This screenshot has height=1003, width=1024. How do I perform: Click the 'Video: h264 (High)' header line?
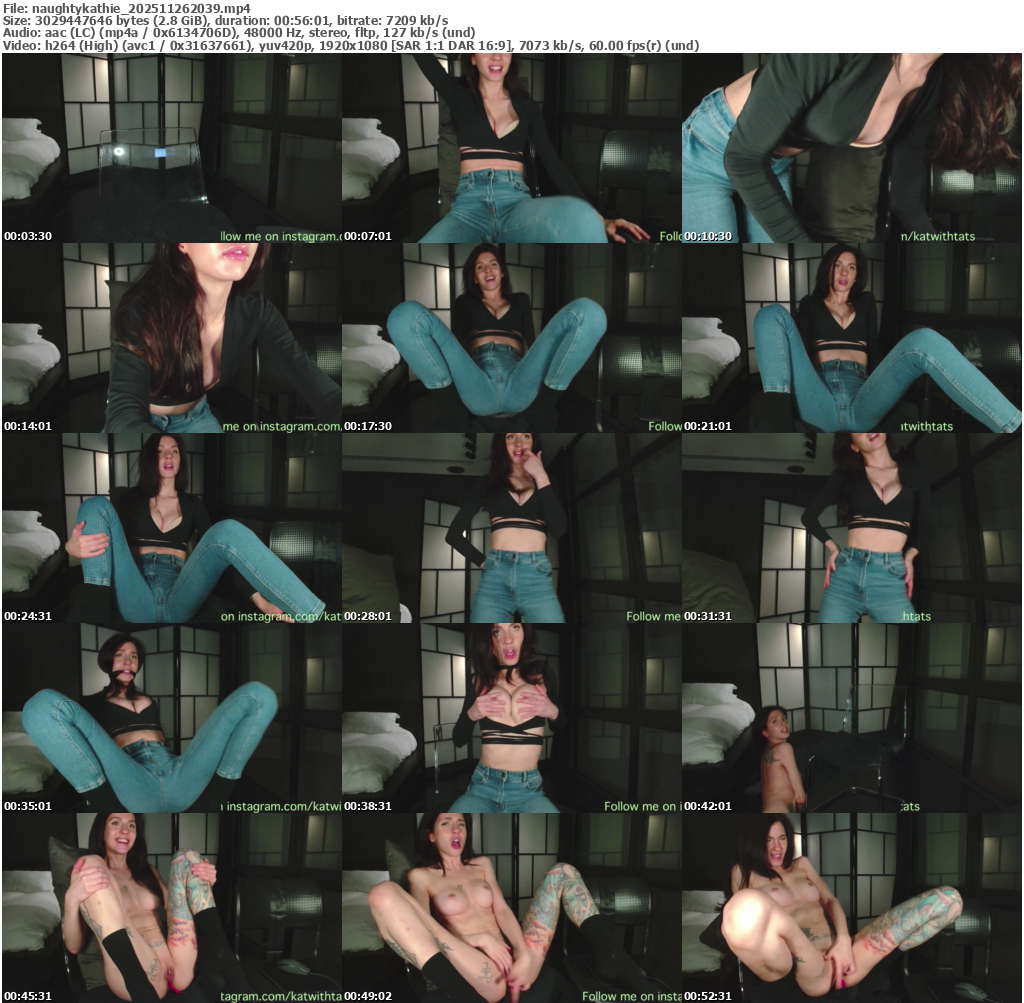(x=351, y=45)
